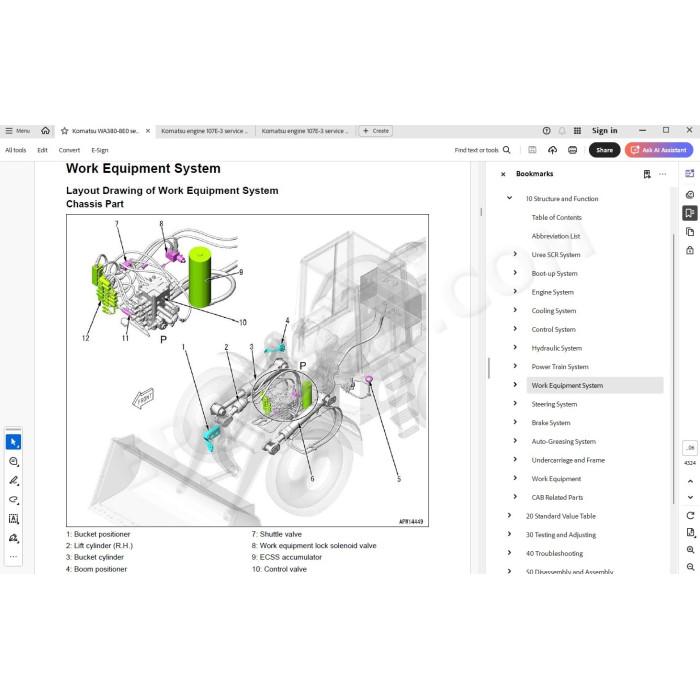Click the upload to cloud icon
Viewport: 700px width, 700px height.
coord(552,150)
